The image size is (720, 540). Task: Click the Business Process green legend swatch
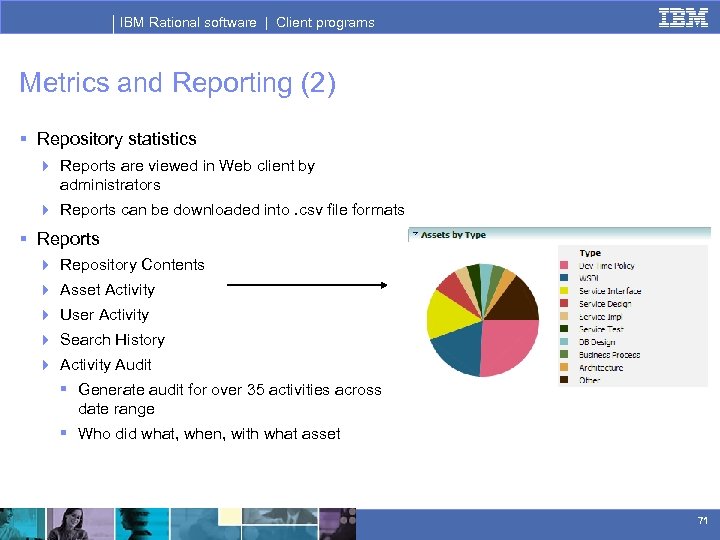tap(564, 354)
